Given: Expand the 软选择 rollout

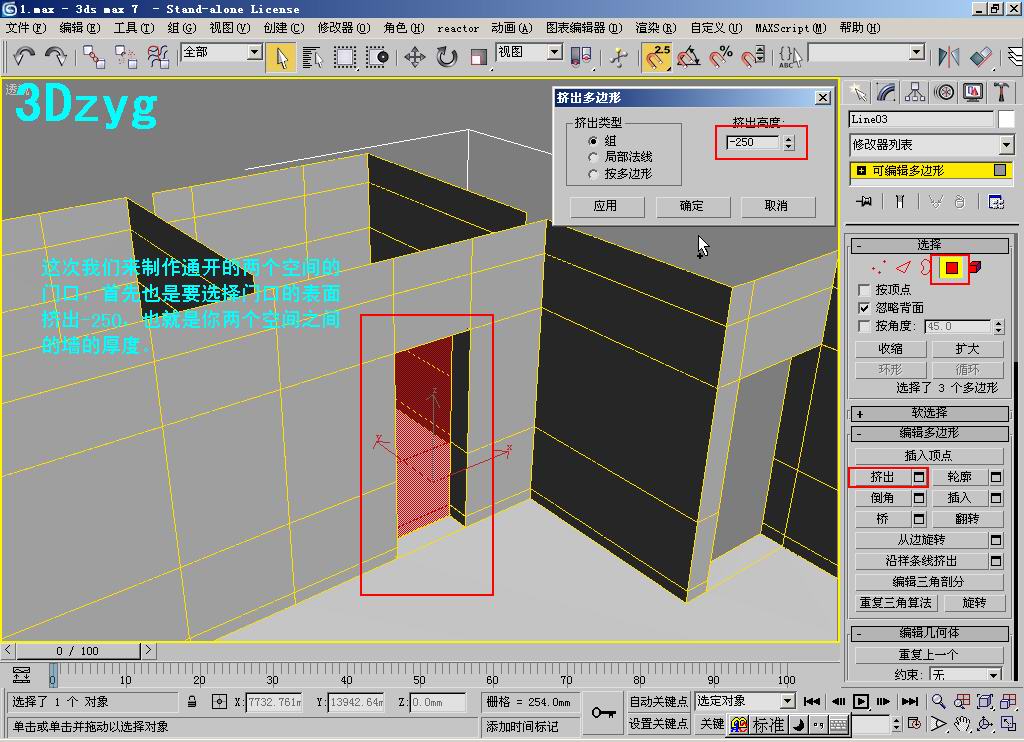Looking at the screenshot, I should 930,413.
